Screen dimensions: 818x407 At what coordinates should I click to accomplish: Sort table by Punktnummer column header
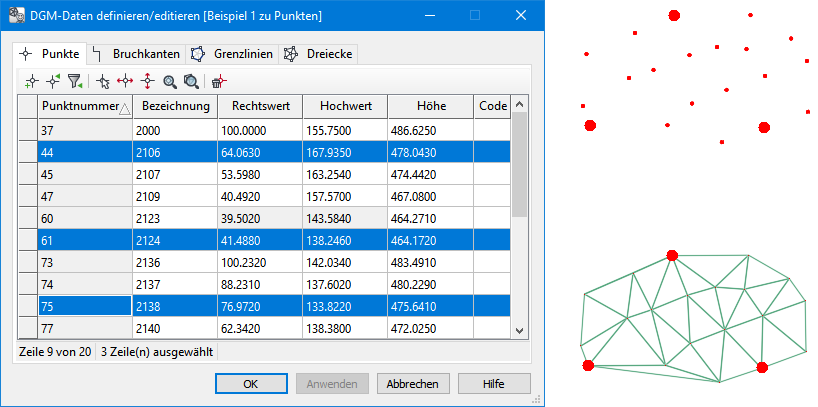pos(84,106)
